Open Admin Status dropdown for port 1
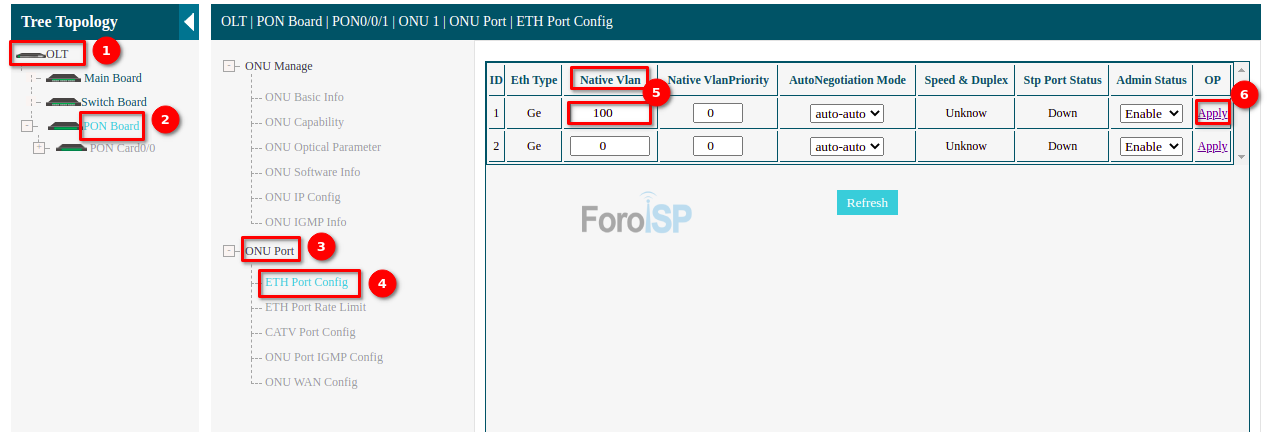The width and height of the screenshot is (1274, 432). tap(1151, 114)
